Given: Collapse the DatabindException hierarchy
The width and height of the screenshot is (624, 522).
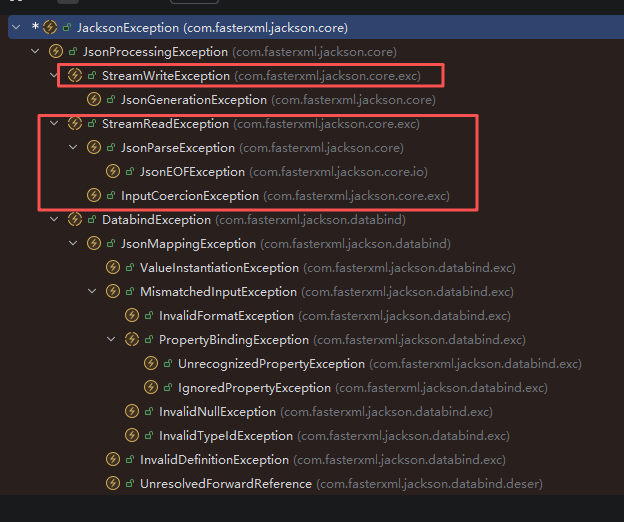Looking at the screenshot, I should click(55, 220).
